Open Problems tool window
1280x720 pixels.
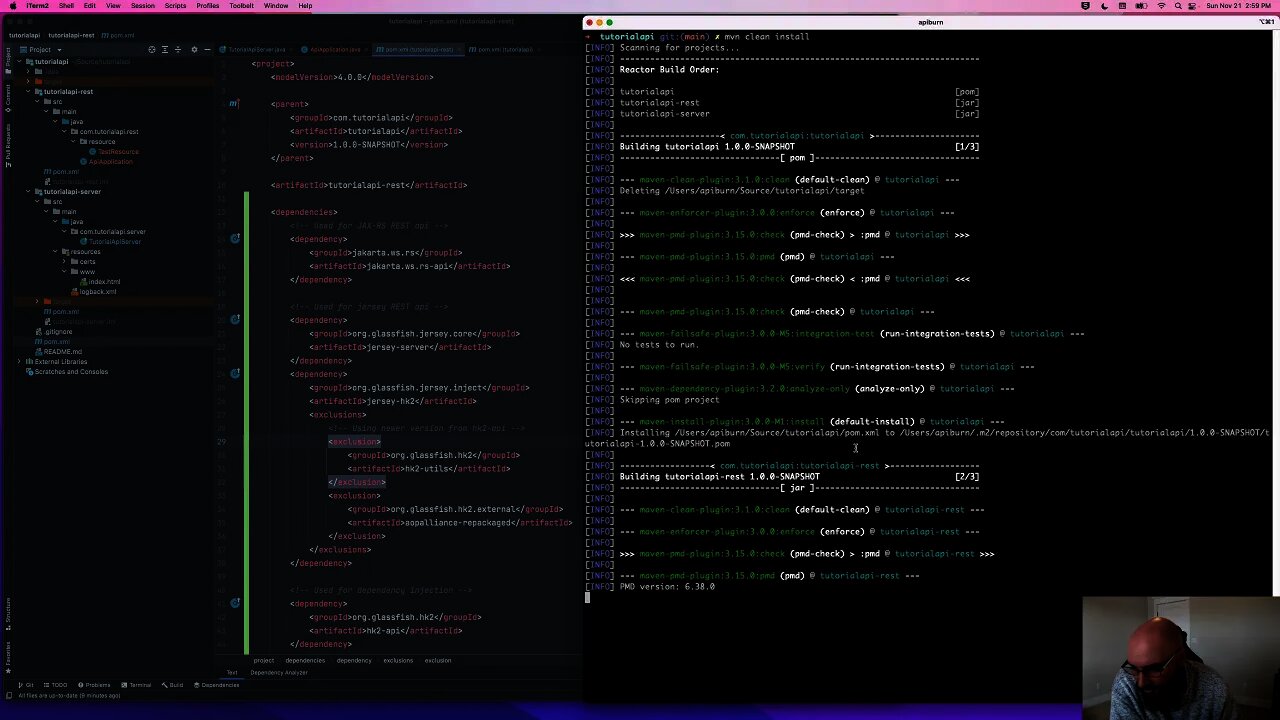point(94,685)
